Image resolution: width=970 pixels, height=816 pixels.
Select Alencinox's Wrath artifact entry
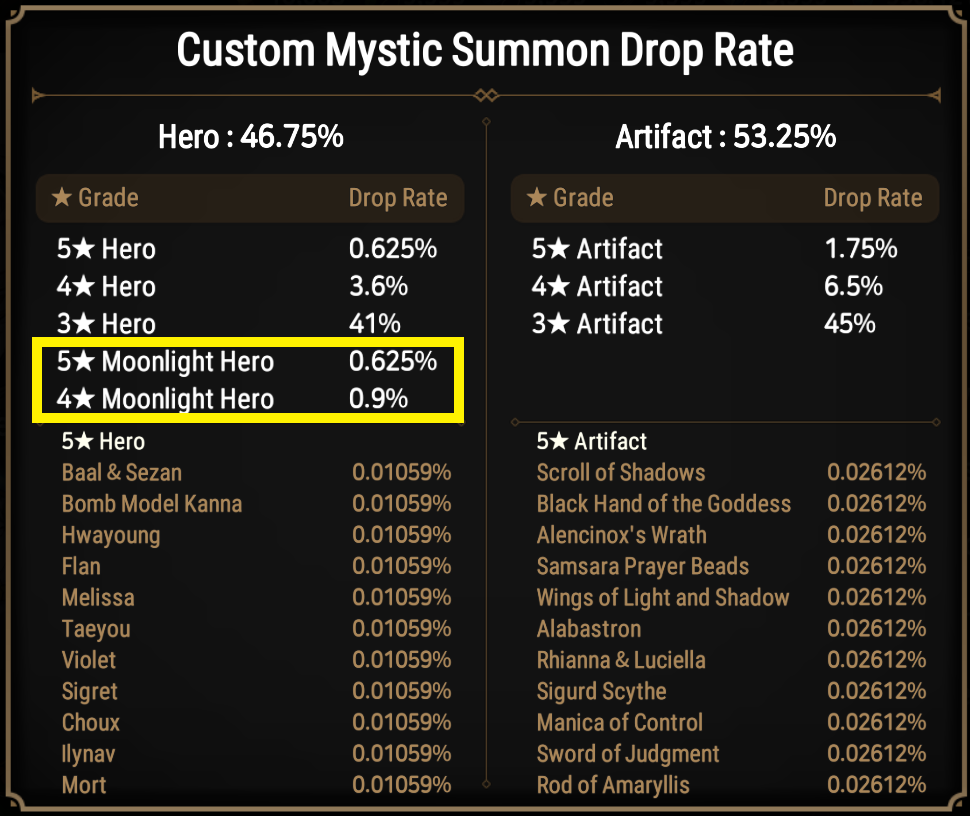coord(621,535)
